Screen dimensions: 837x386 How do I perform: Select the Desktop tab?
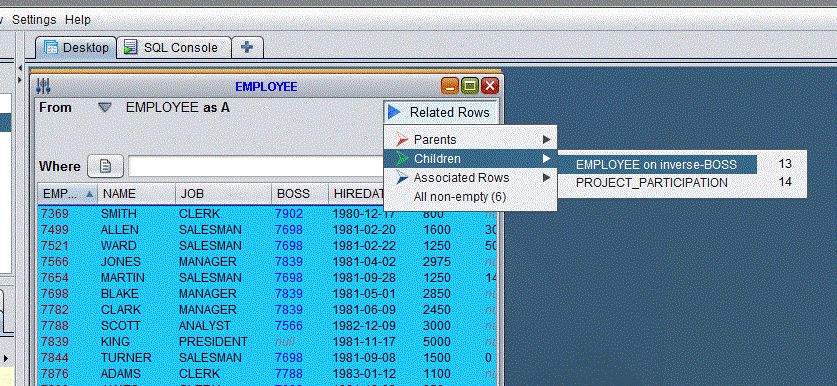pos(77,48)
